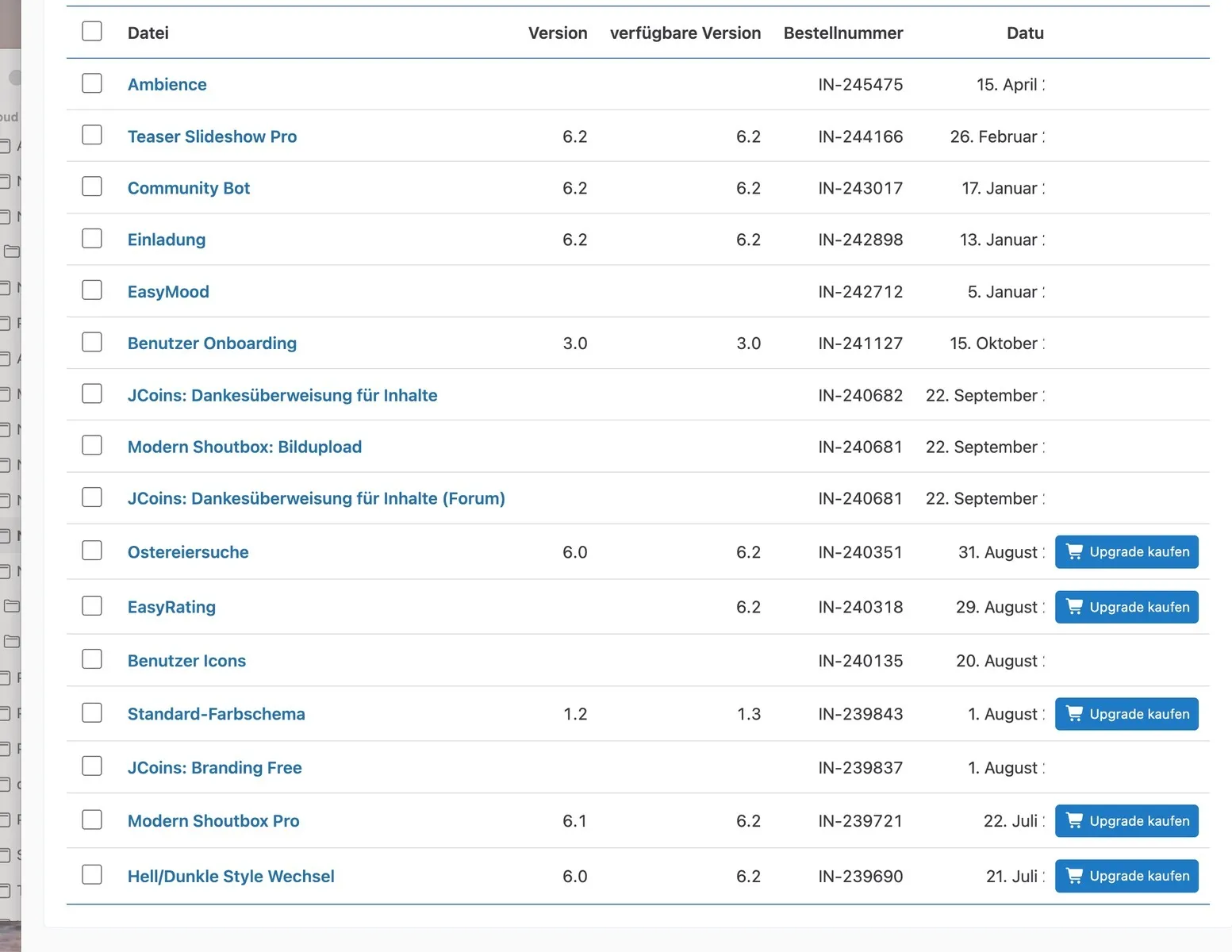
Task: Open the Einladung file link
Action: [167, 240]
